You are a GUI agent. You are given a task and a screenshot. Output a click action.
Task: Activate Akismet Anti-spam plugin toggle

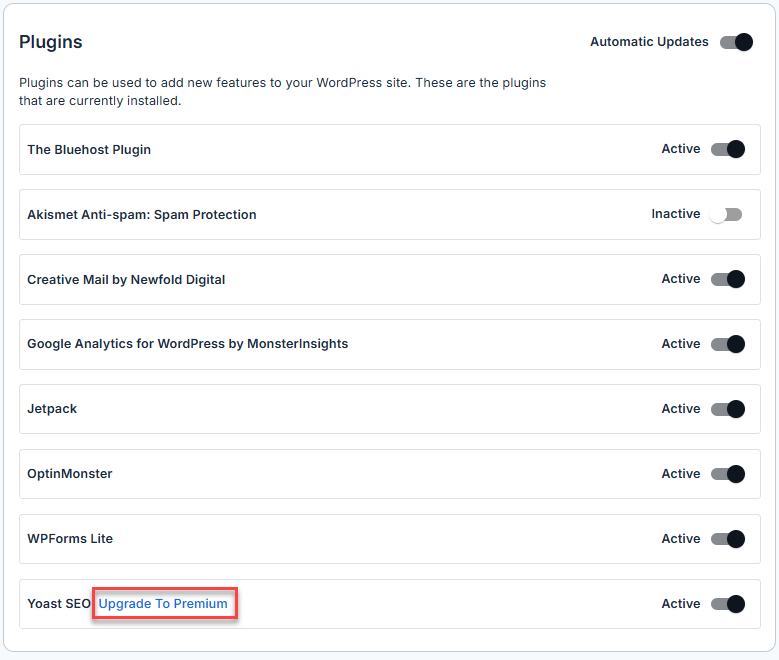725,215
